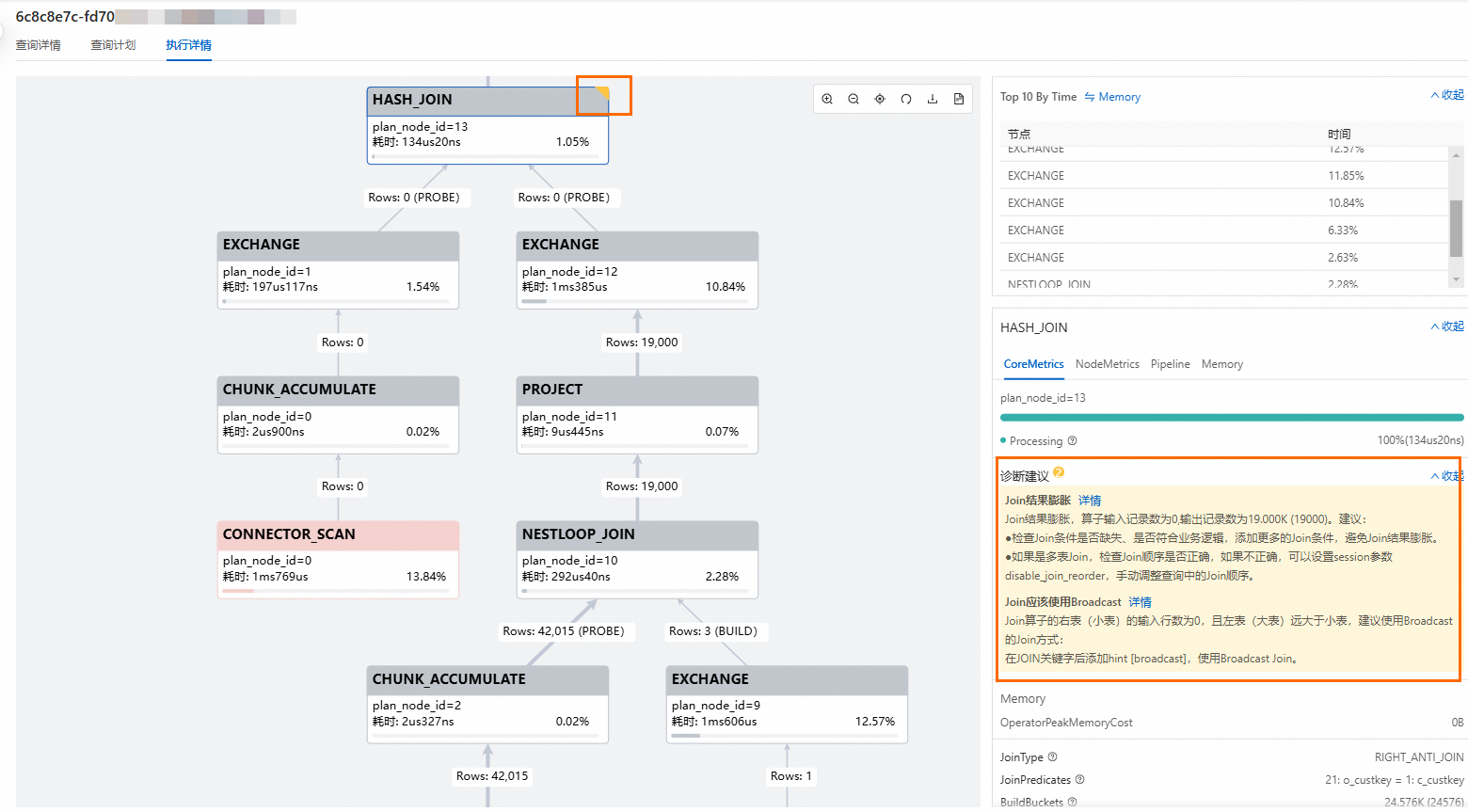Click the EXCHANGE row with 6.33%

click(1223, 231)
